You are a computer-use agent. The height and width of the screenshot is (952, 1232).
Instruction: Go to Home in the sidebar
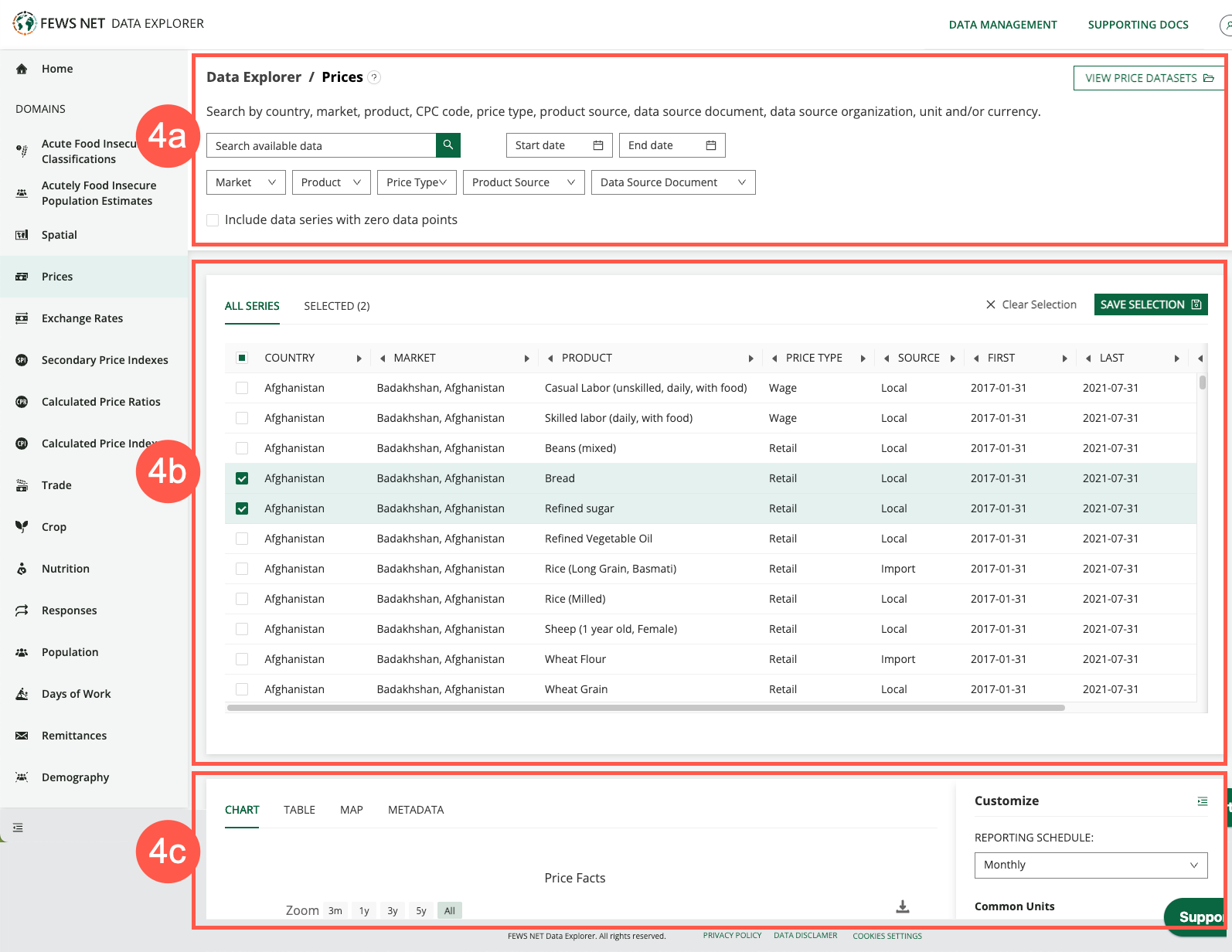pos(57,69)
